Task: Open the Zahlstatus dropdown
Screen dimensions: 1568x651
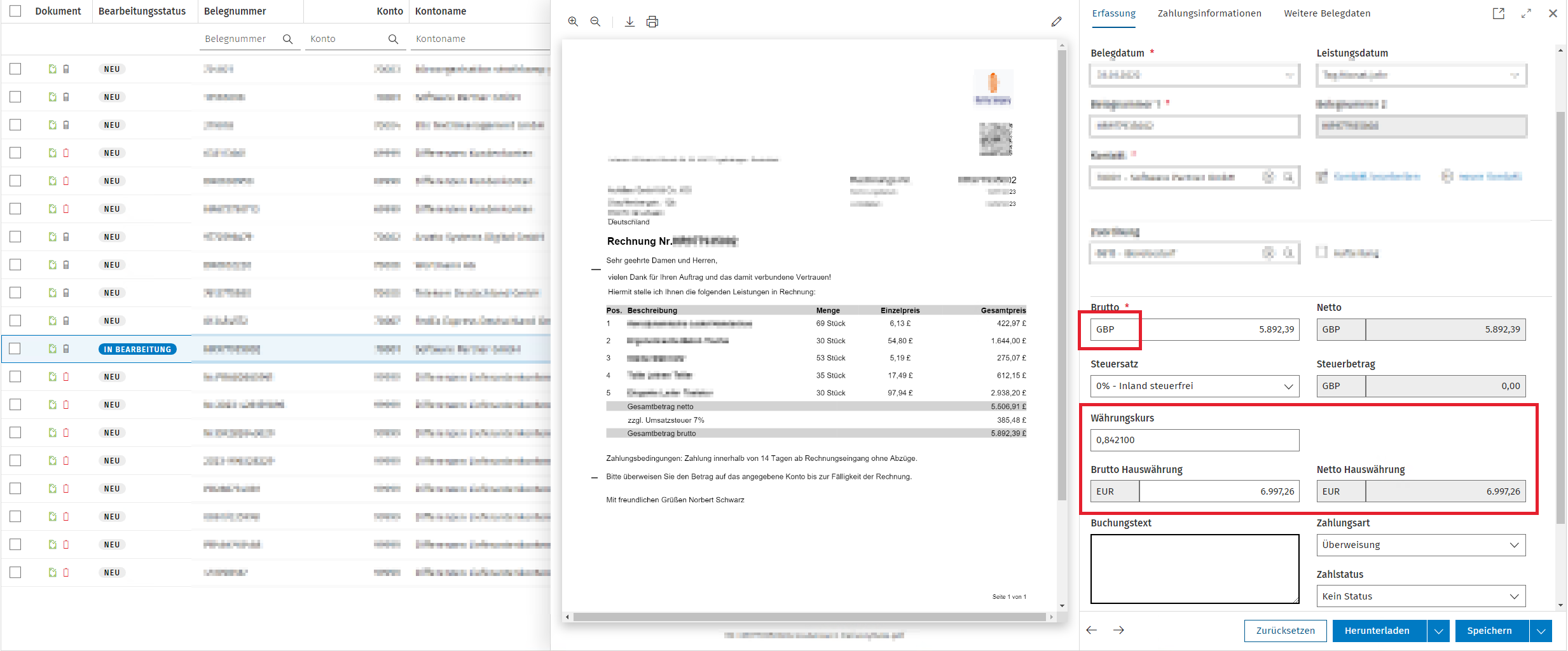Action: (1421, 596)
